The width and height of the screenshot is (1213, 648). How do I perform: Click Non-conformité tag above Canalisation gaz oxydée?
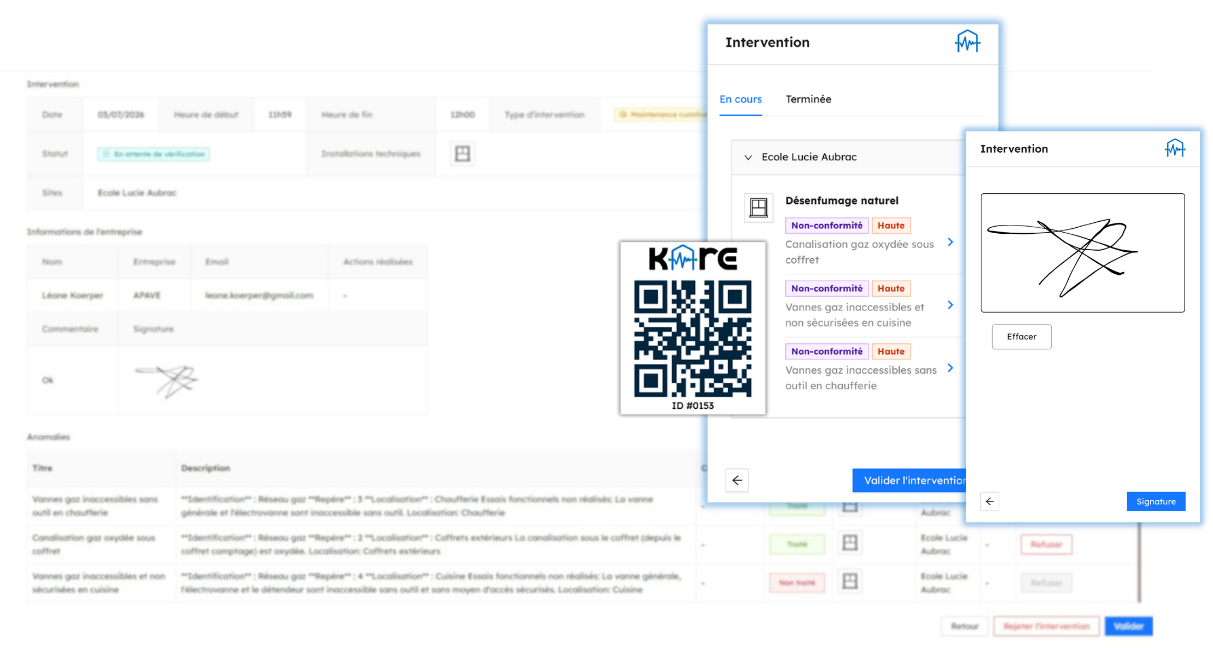[x=827, y=226]
